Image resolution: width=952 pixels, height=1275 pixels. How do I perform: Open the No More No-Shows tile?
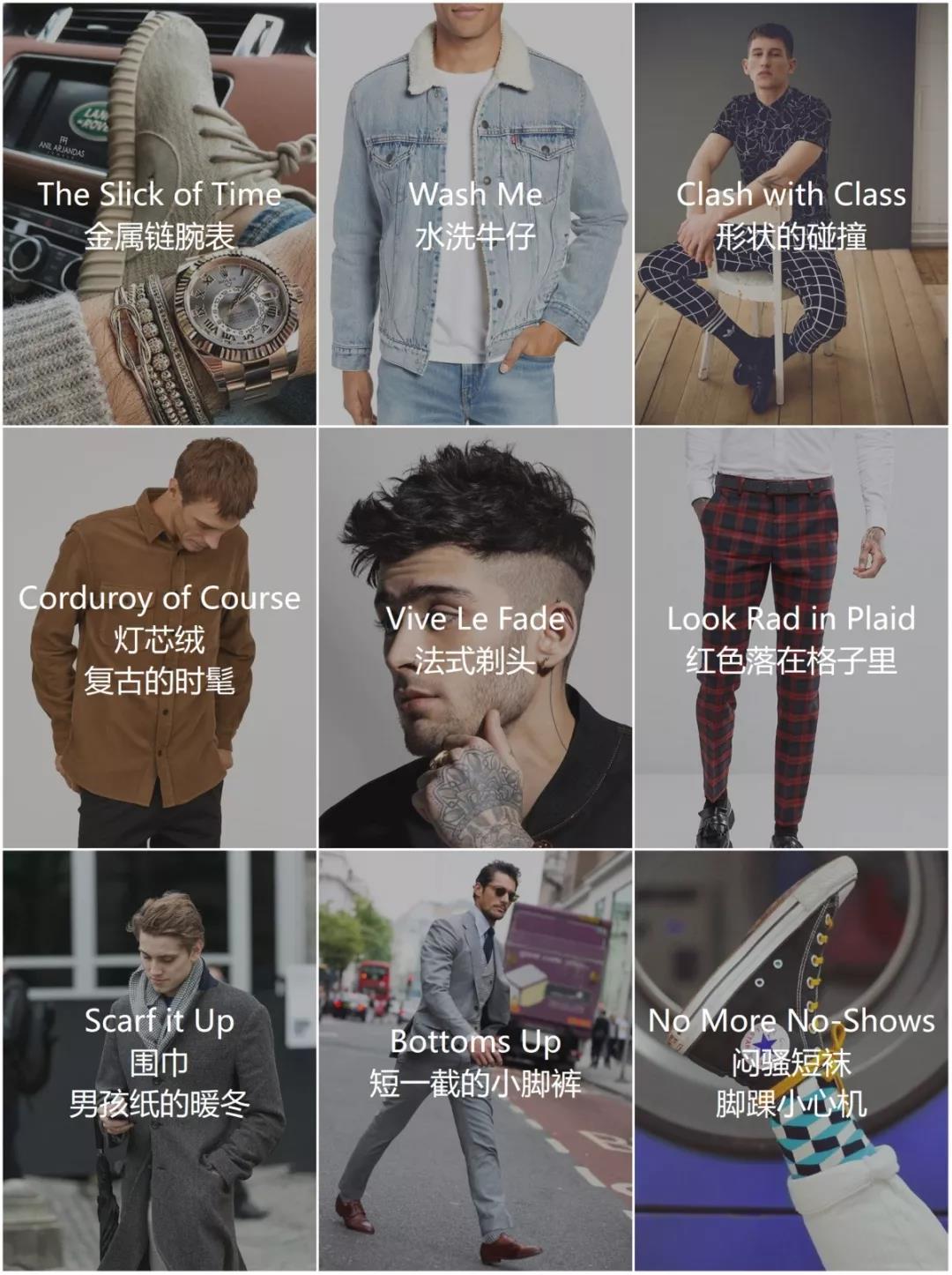[792, 1061]
